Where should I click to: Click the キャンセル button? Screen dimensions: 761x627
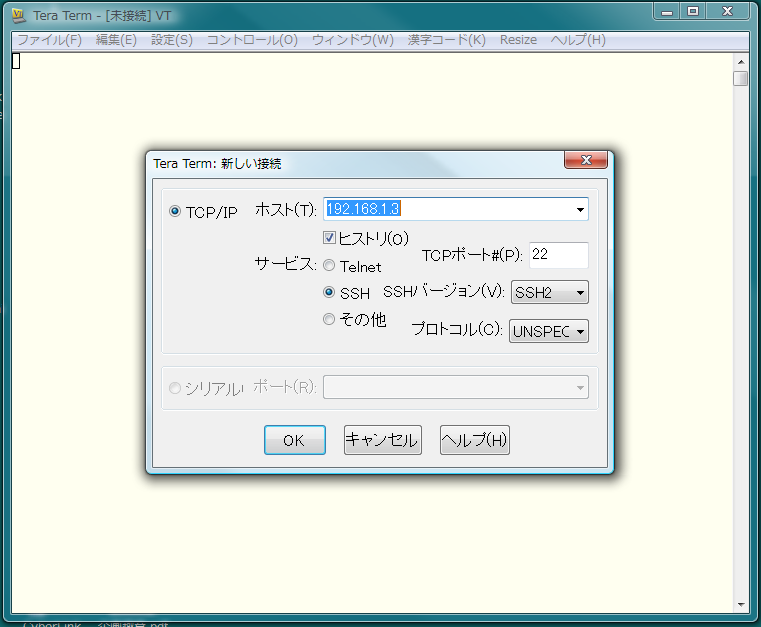(x=382, y=440)
